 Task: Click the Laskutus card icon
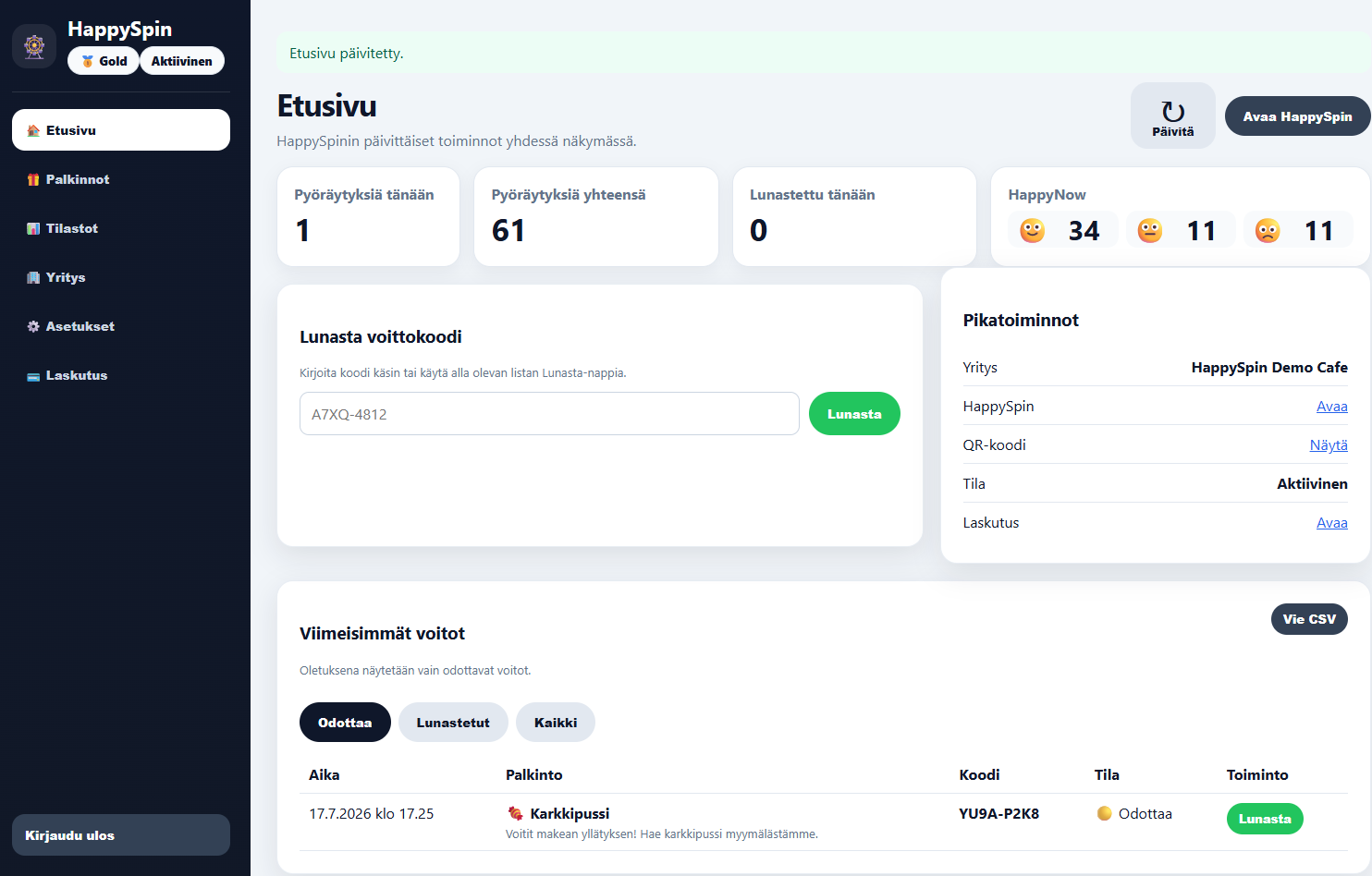pyautogui.click(x=33, y=376)
